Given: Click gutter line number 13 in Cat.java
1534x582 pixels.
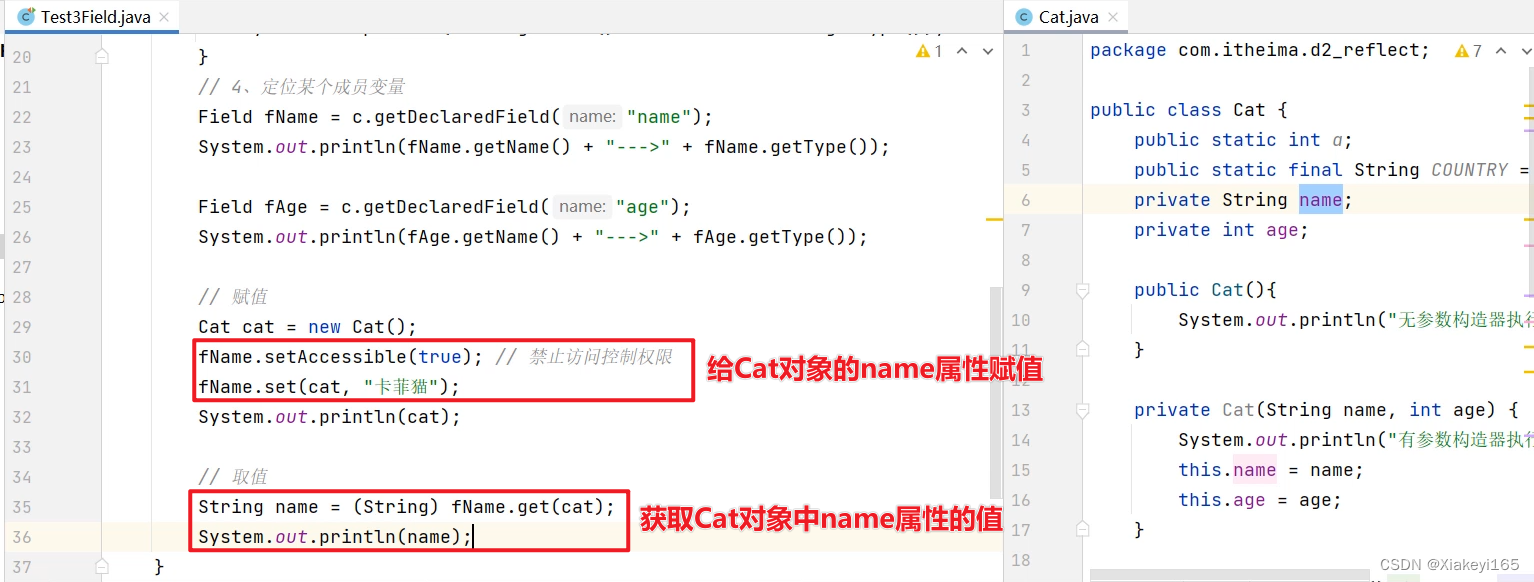Looking at the screenshot, I should (1020, 410).
